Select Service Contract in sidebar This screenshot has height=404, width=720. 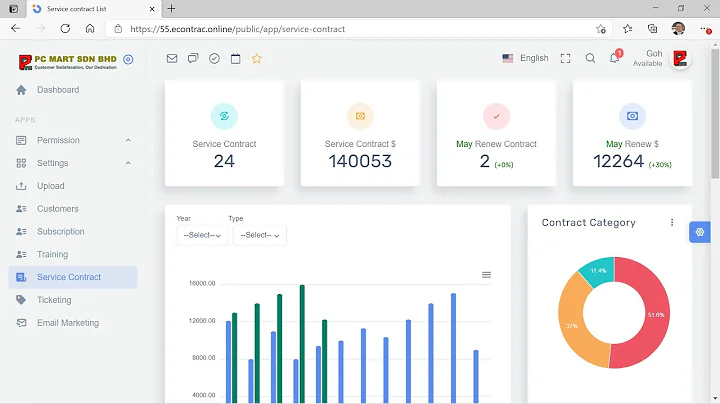click(73, 277)
